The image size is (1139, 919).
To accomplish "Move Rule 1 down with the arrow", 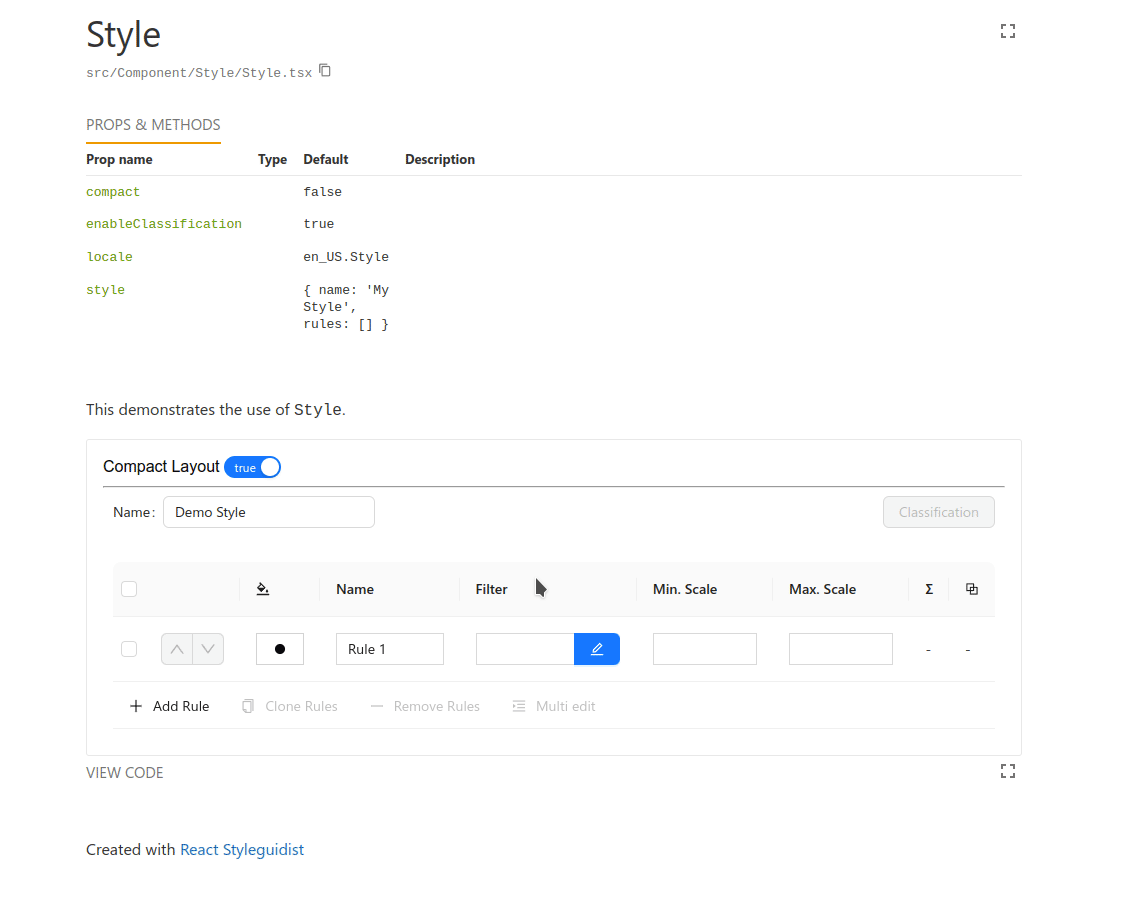I will pos(208,649).
